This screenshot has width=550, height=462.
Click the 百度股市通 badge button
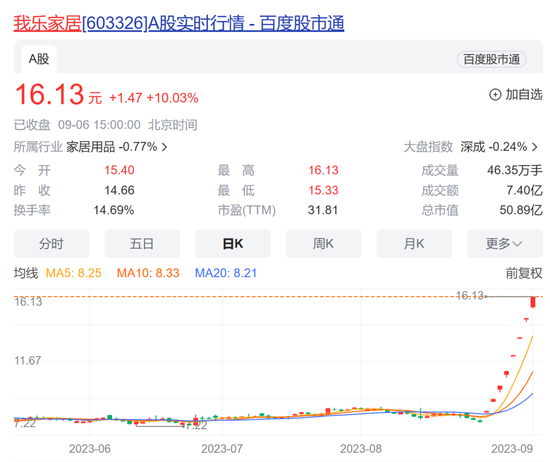[x=491, y=59]
